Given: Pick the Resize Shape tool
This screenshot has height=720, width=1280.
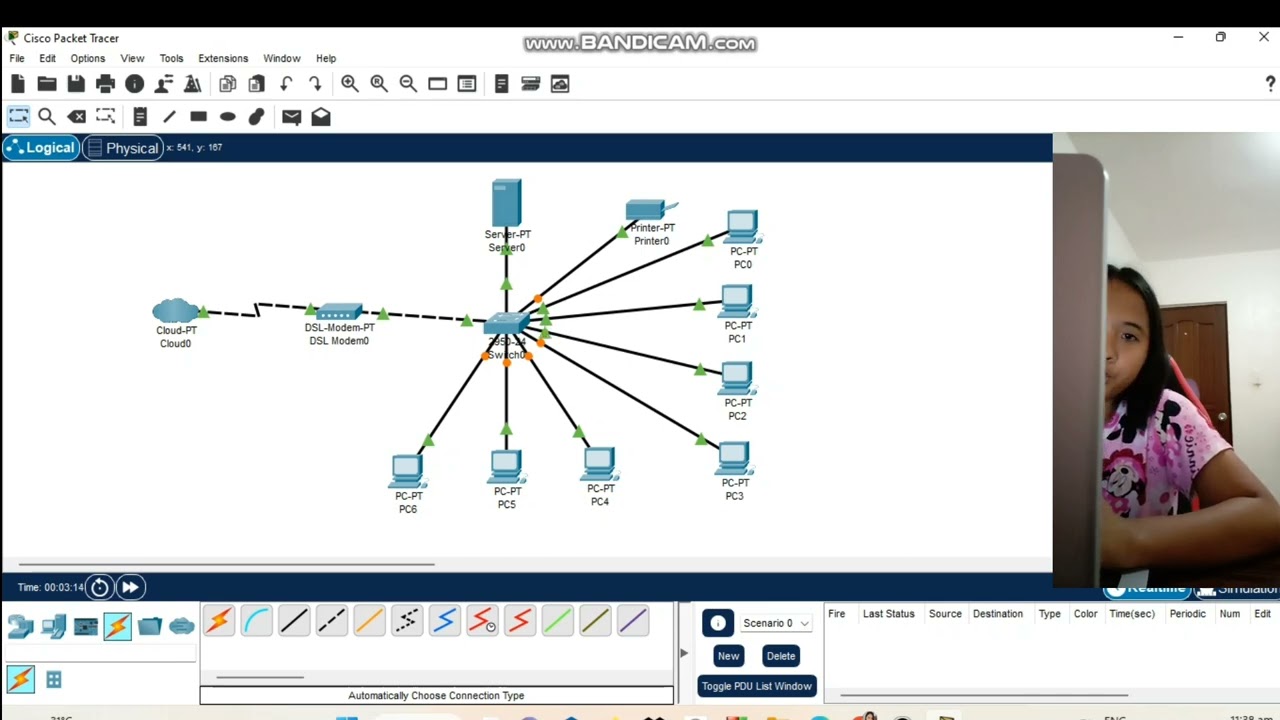Looking at the screenshot, I should tap(105, 117).
